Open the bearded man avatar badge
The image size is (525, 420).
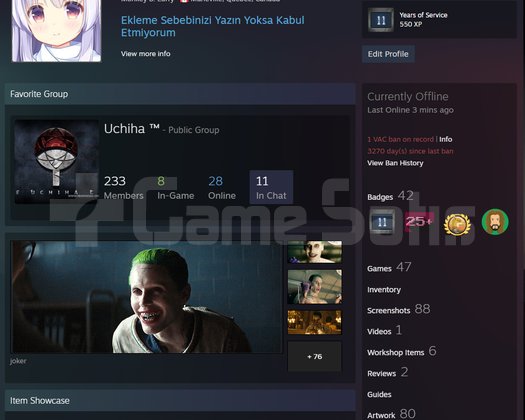pos(495,222)
